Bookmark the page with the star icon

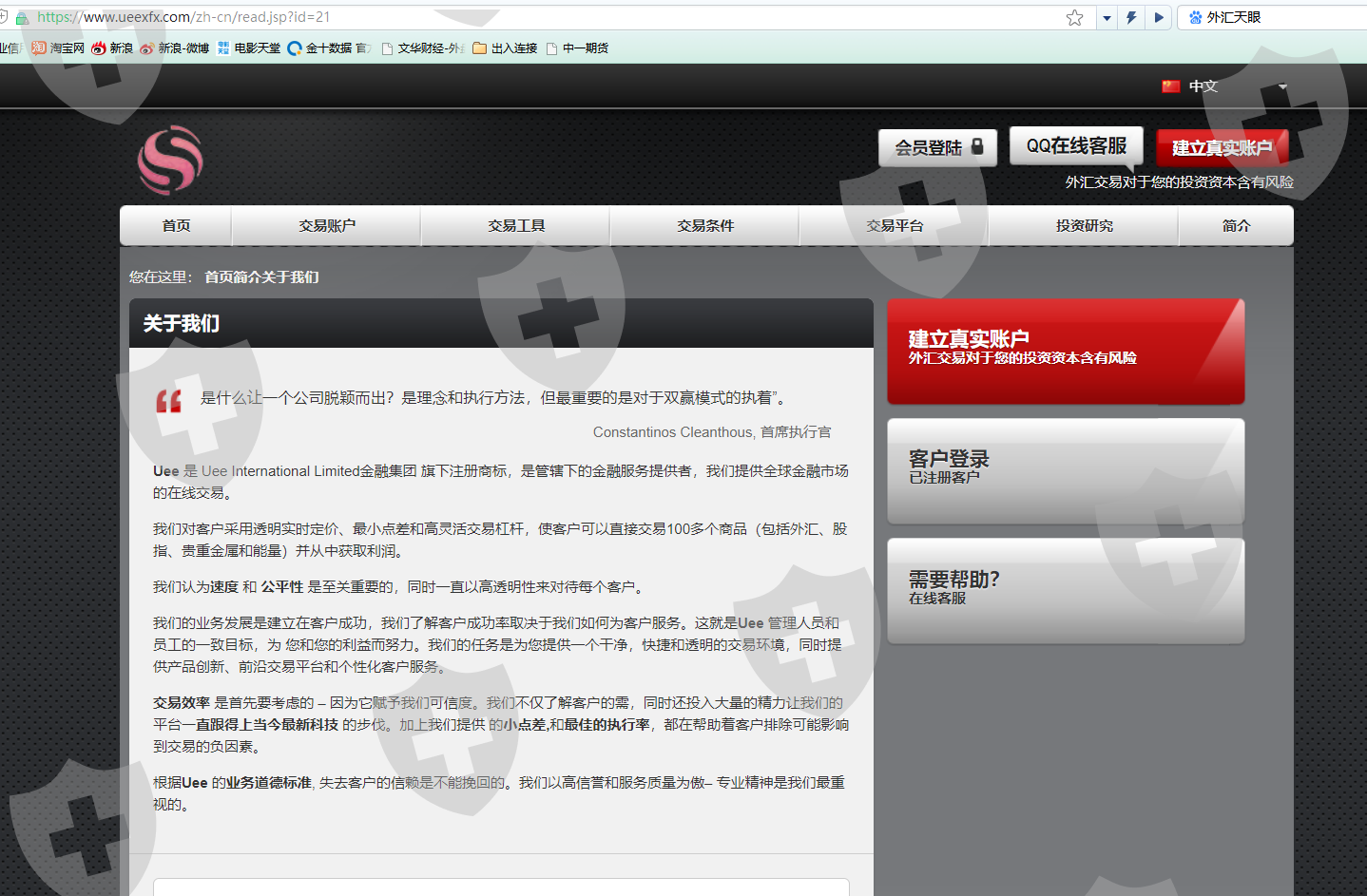click(1074, 17)
